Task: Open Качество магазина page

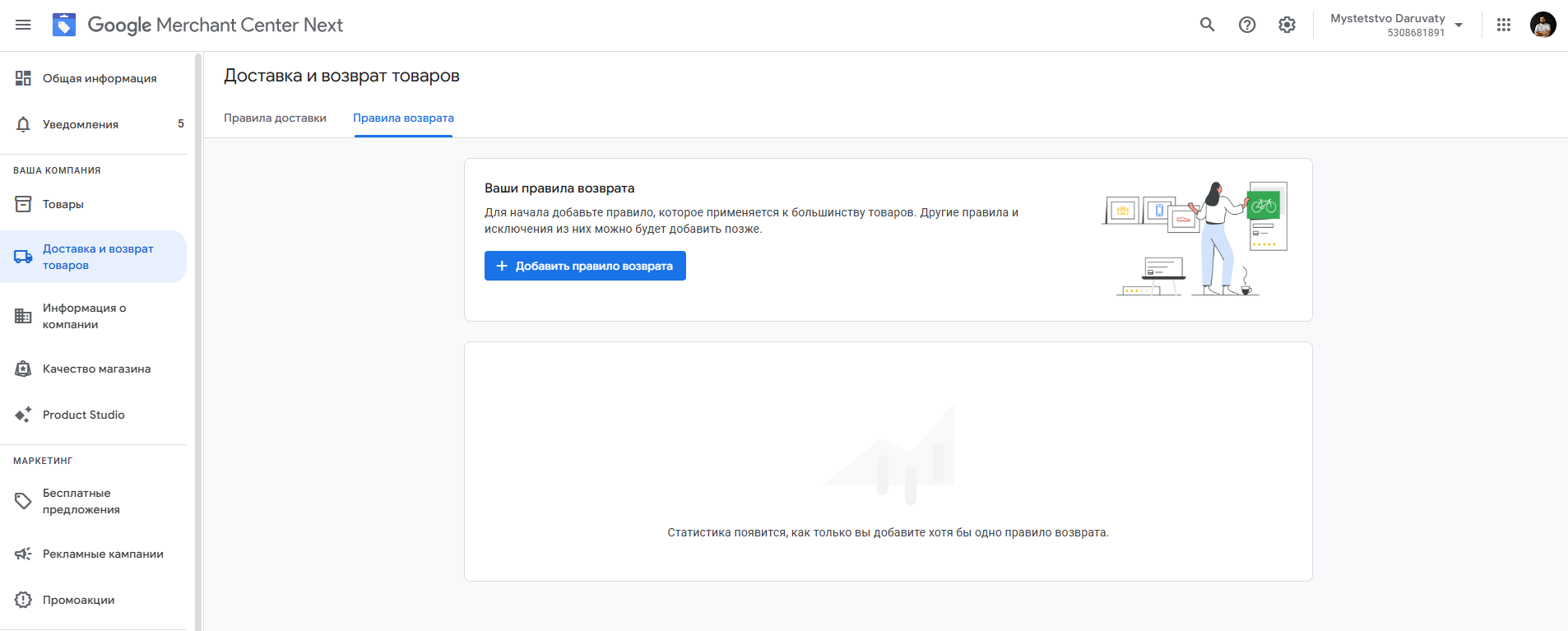Action: [93, 369]
